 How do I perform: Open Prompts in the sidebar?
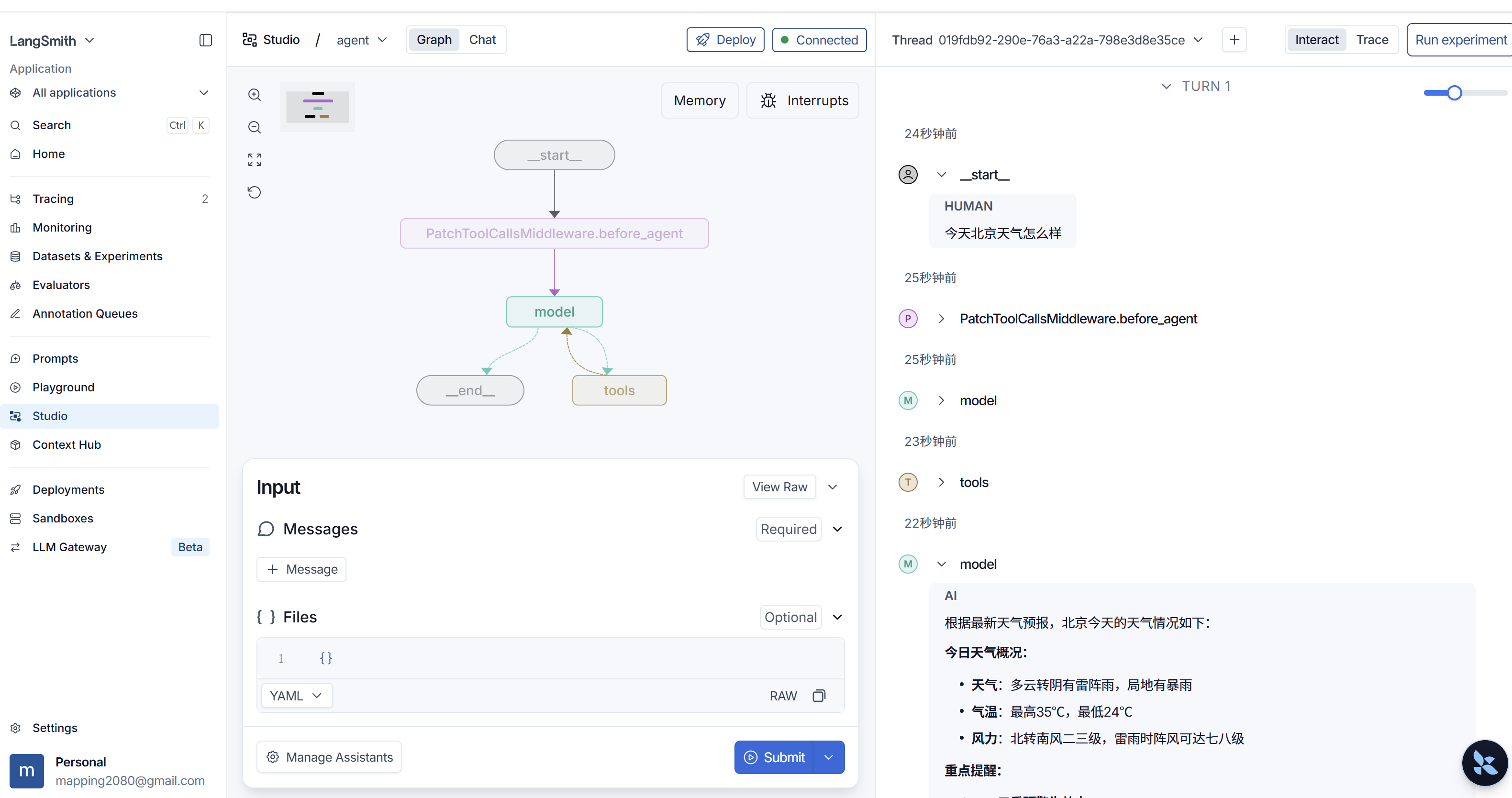point(109,358)
